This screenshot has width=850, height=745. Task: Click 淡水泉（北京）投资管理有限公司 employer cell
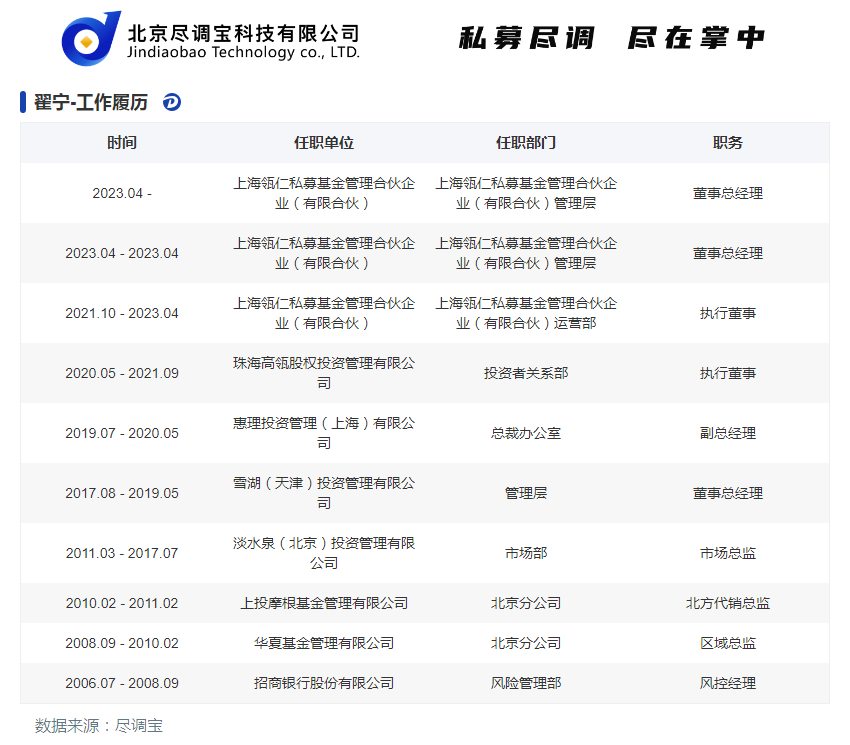324,553
